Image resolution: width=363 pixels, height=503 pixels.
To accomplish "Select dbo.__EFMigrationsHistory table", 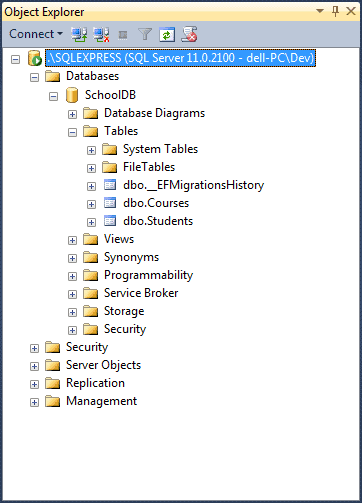I will tap(193, 185).
